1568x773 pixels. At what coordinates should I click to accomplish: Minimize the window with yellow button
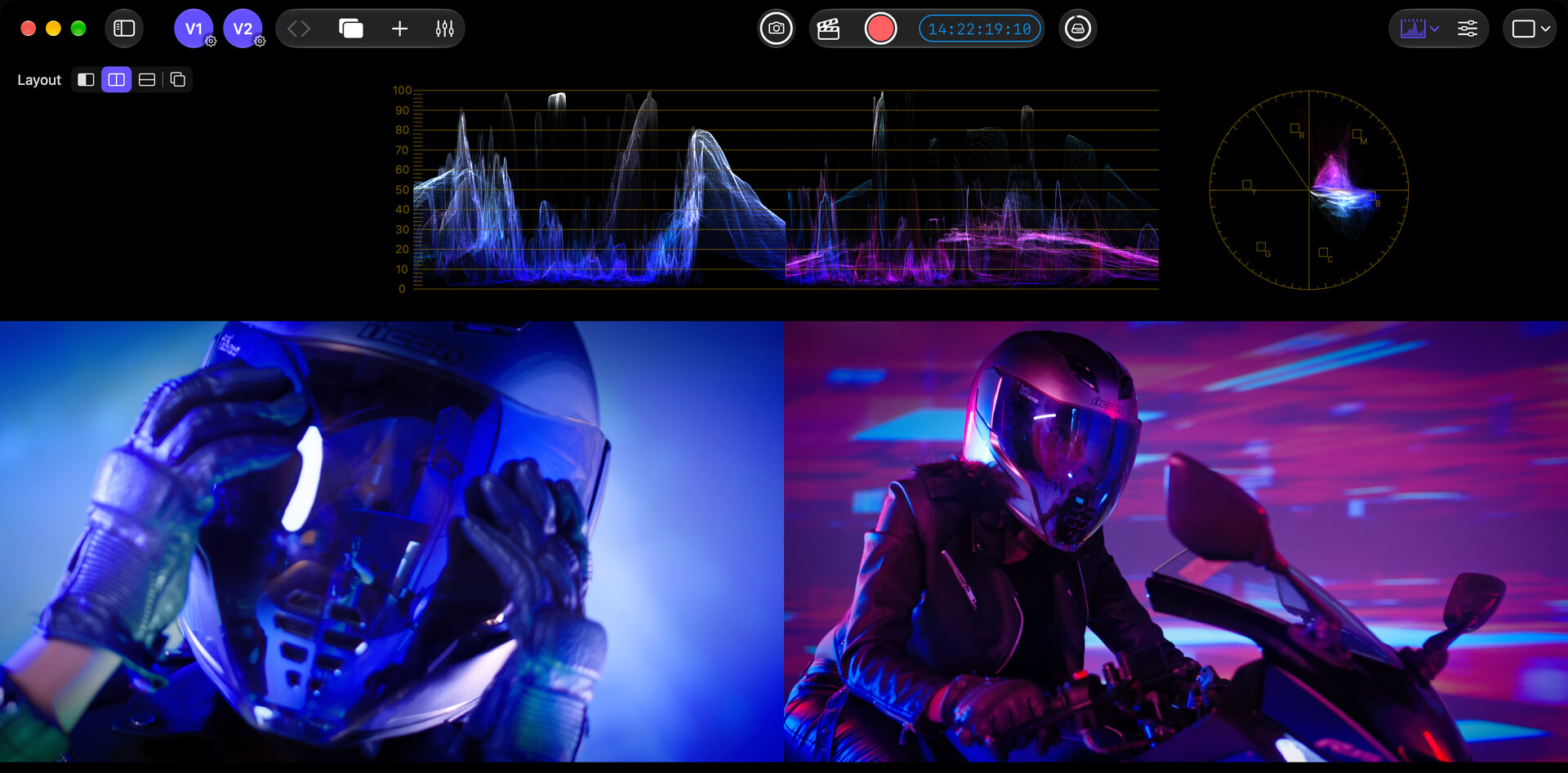pyautogui.click(x=53, y=29)
